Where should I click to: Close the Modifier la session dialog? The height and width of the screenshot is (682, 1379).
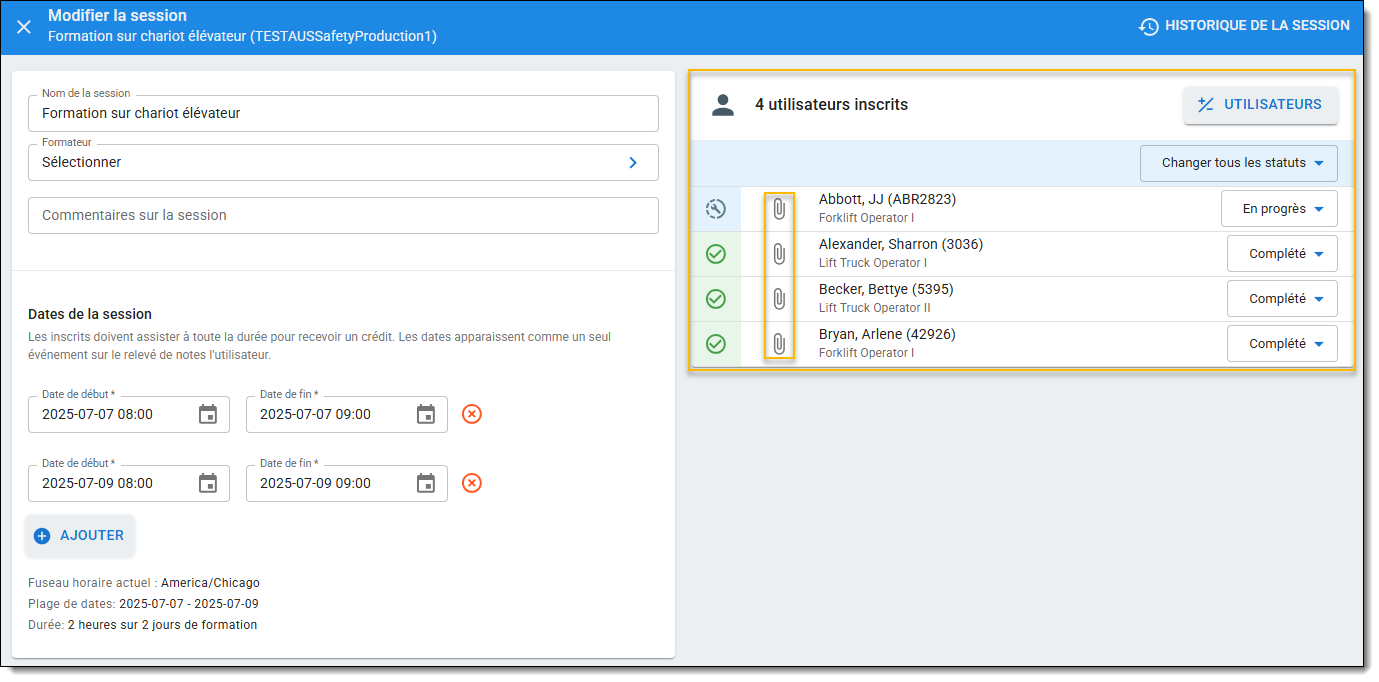tap(24, 27)
